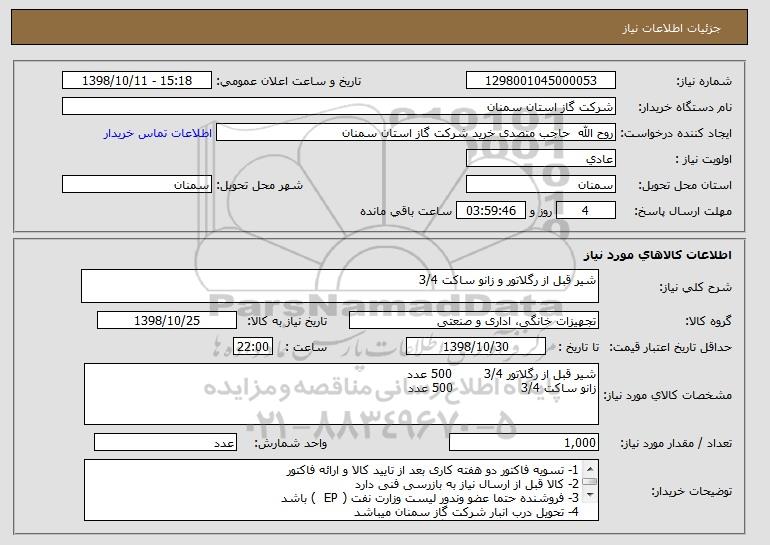Click the label گروه کالا
Screen dimensions: 770x545
(708, 321)
